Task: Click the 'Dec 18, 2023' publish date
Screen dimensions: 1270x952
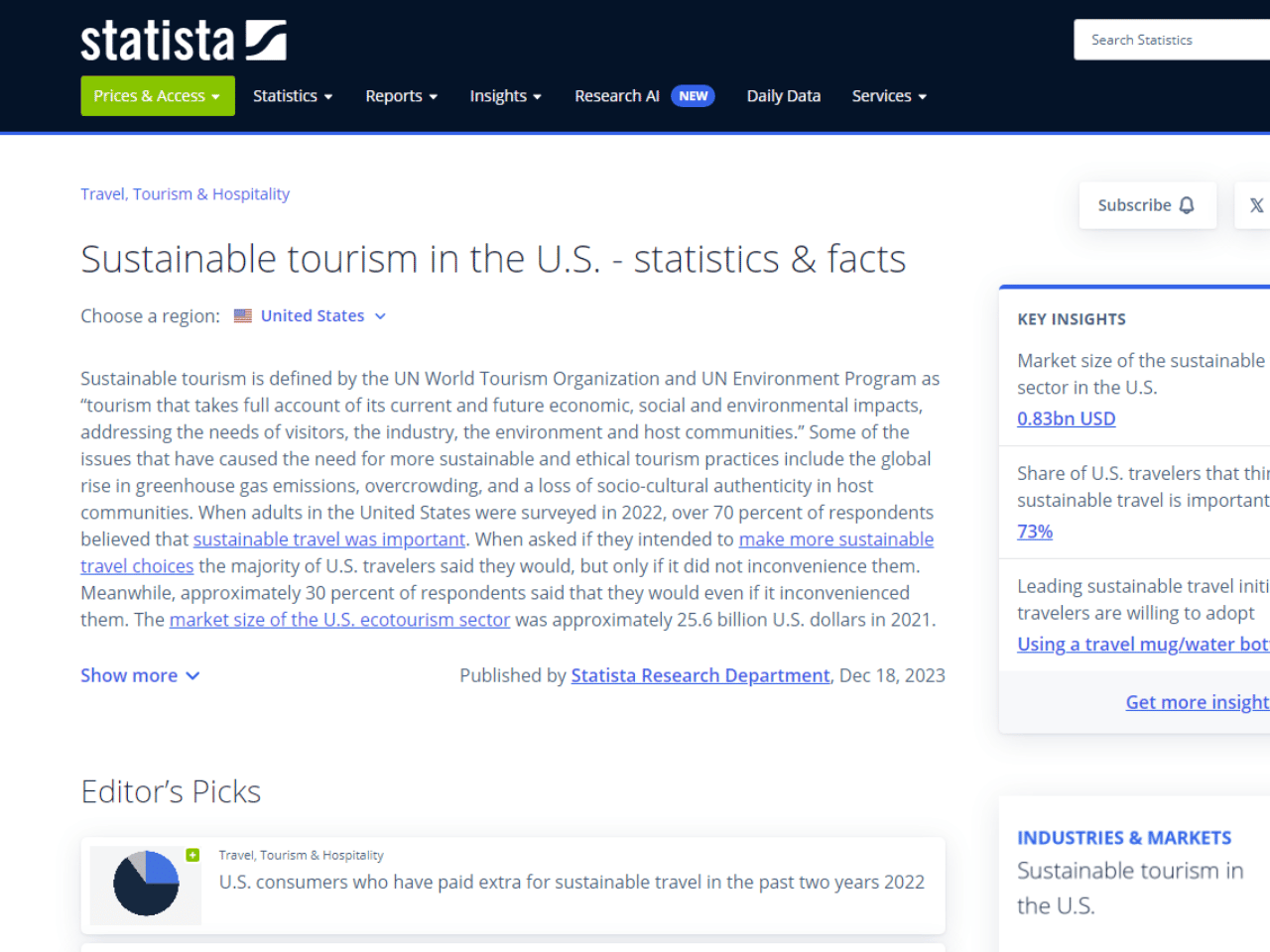Action: coord(892,675)
